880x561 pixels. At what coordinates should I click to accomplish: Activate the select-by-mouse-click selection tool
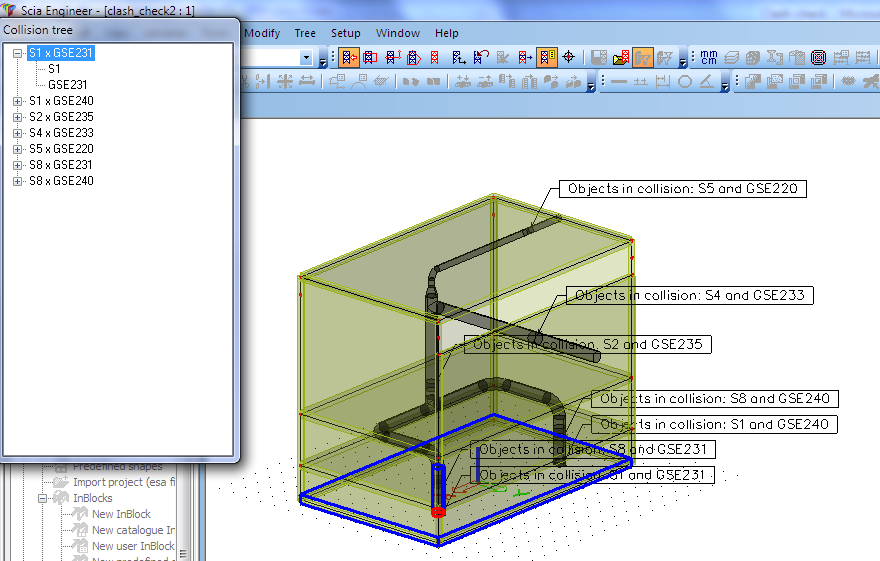349,57
